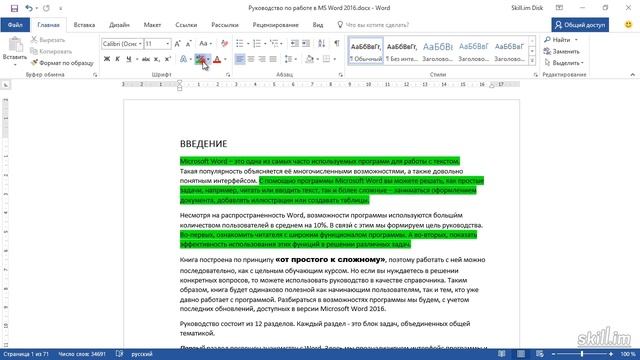640x360 pixels.
Task: Save the document using the quick access icon
Action: (14, 8)
